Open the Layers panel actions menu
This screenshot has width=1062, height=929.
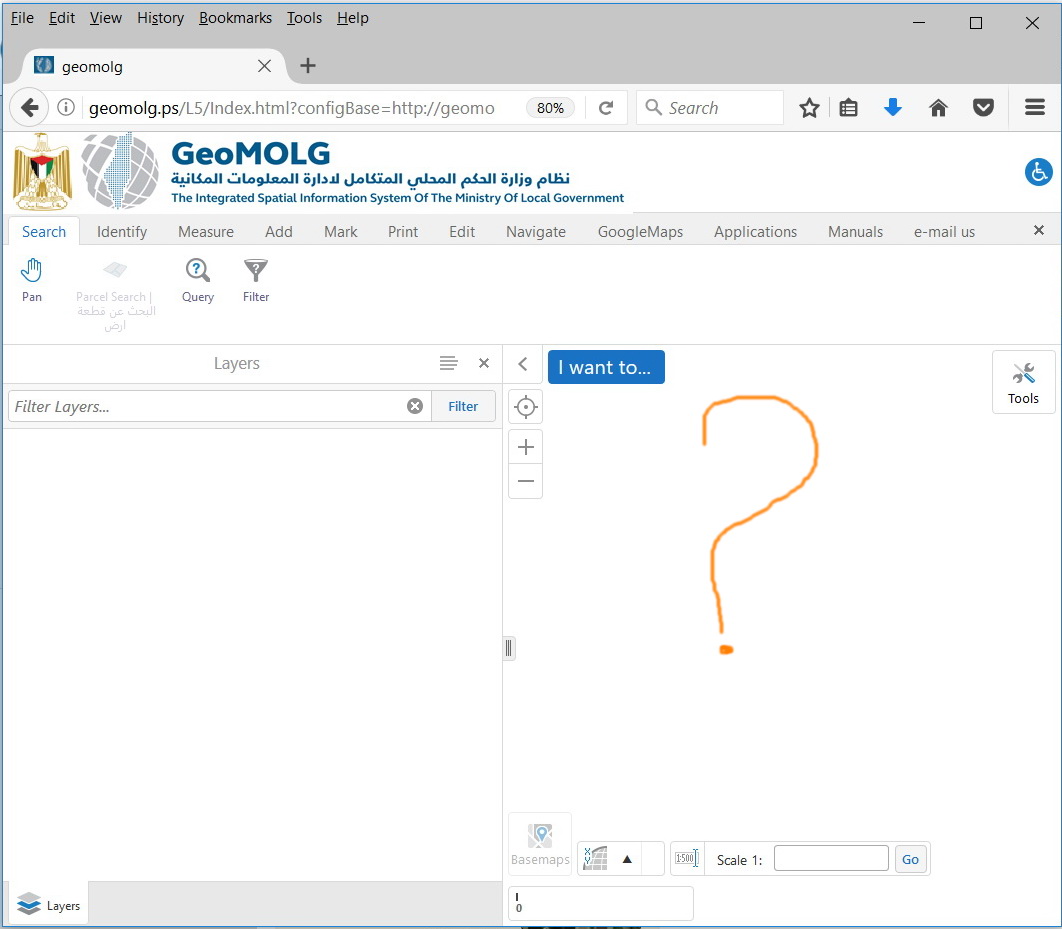point(448,364)
